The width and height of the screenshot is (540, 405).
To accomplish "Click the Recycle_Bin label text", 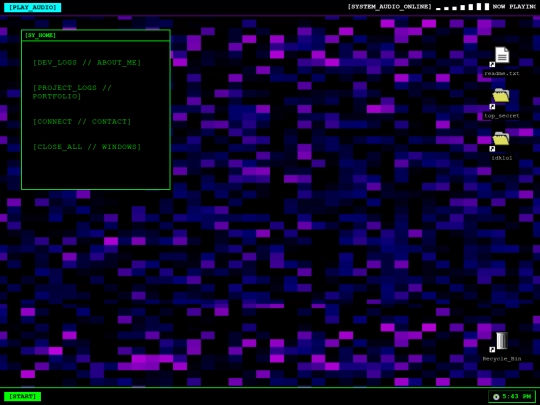I will (x=502, y=359).
